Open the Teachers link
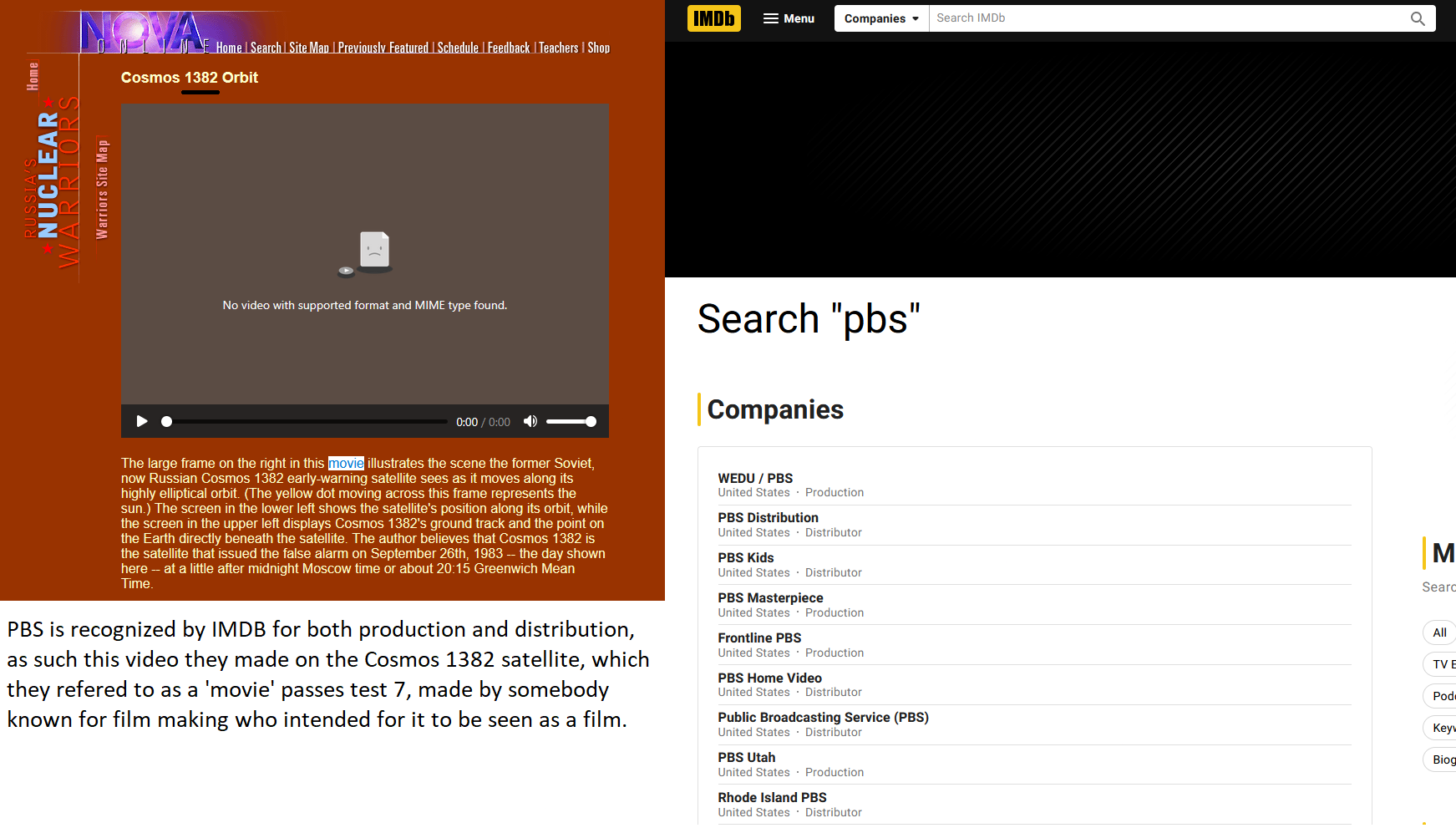The height and width of the screenshot is (828, 1456). [559, 48]
